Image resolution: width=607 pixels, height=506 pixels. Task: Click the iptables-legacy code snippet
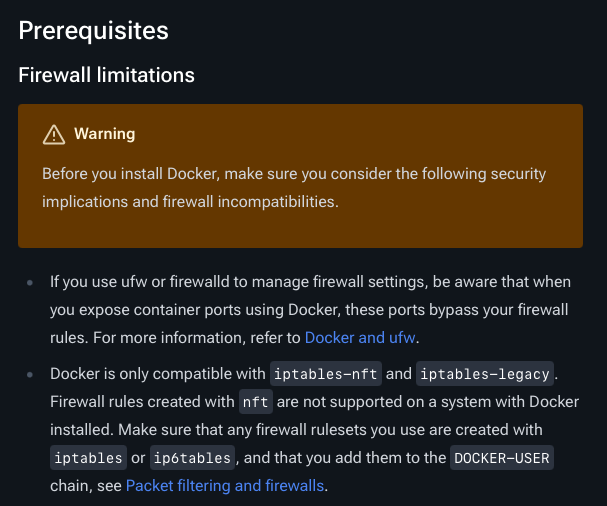click(x=485, y=374)
